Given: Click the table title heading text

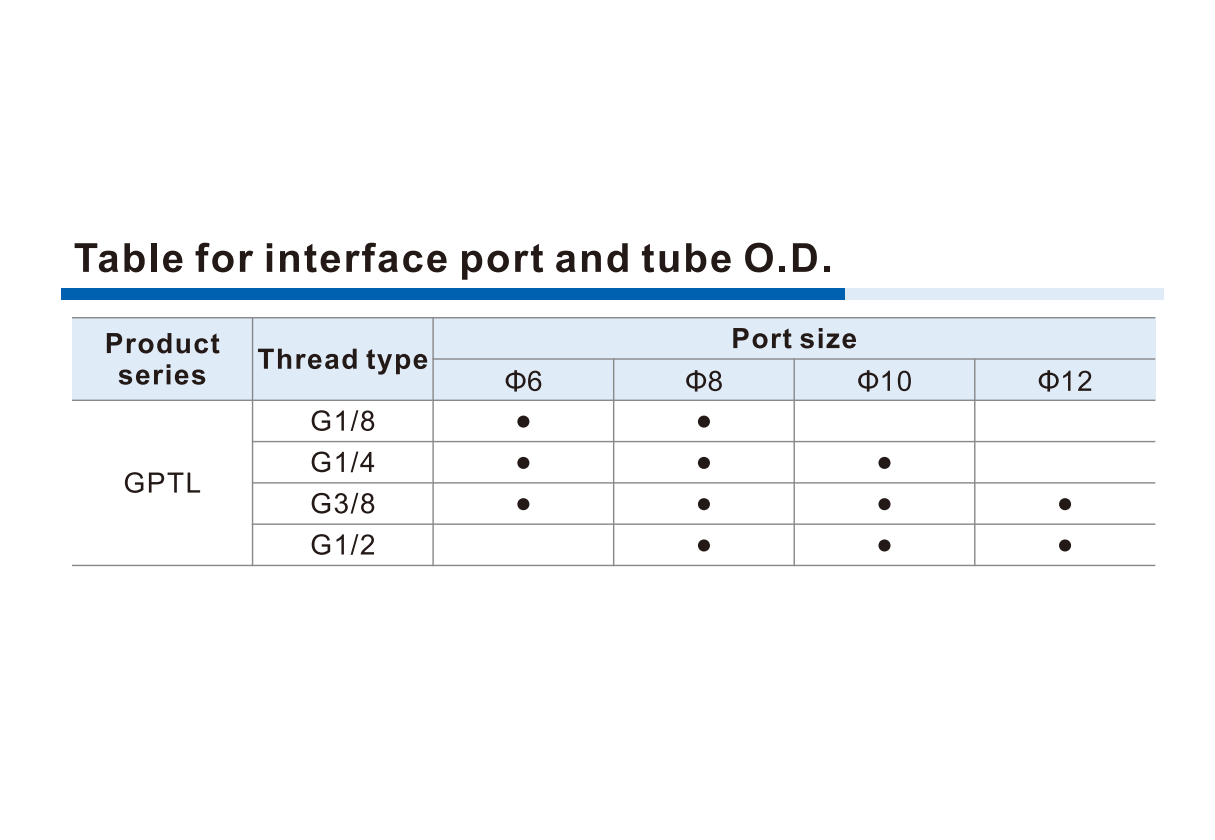Looking at the screenshot, I should (453, 259).
